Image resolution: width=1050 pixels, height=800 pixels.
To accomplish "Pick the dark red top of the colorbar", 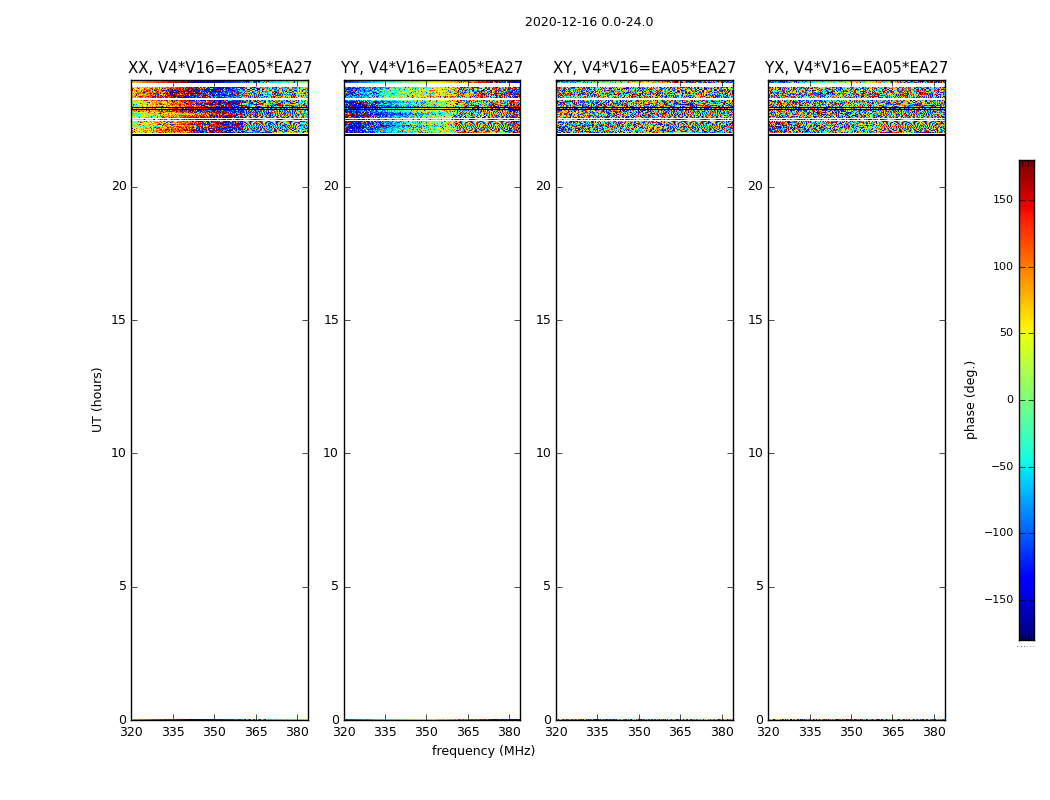I will click(x=1026, y=166).
